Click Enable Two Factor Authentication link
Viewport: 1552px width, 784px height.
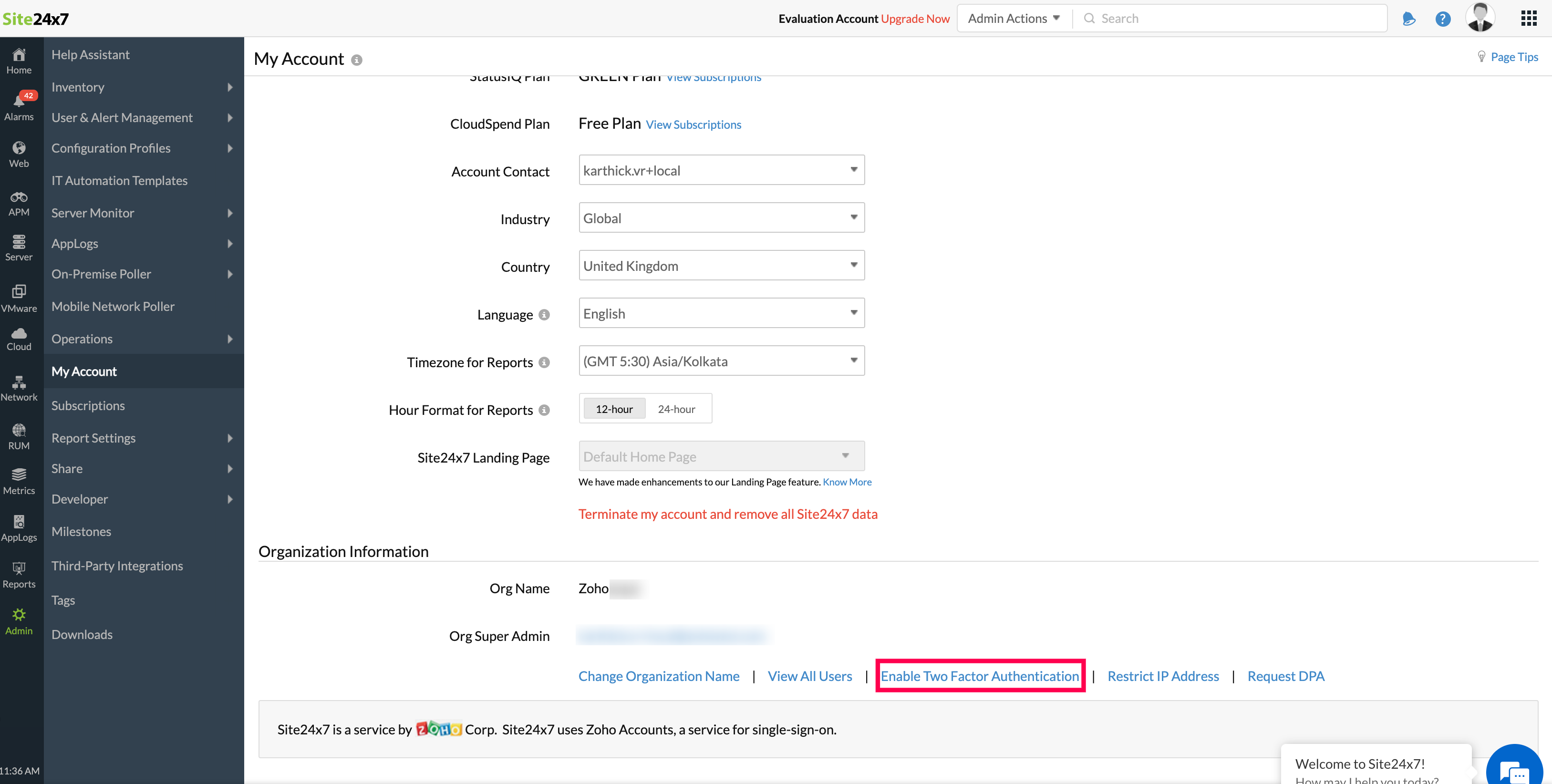click(980, 676)
